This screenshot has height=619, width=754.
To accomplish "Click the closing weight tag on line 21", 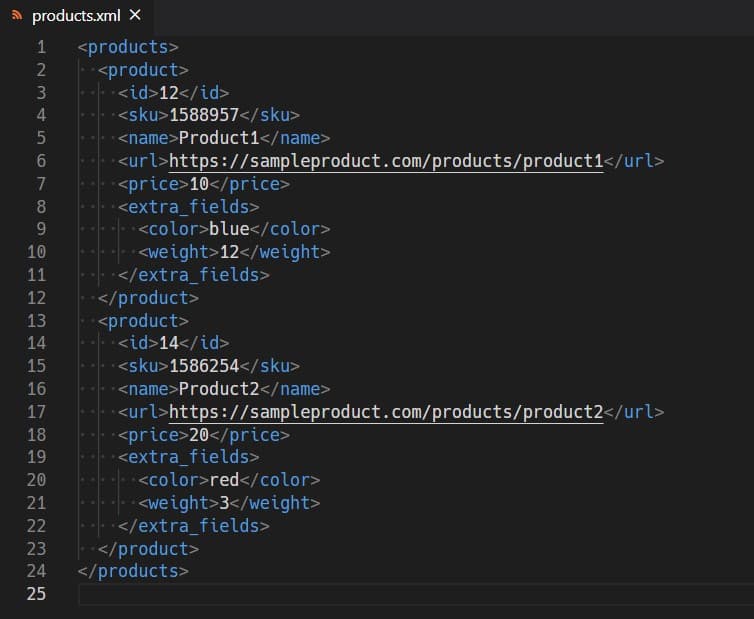I will (275, 503).
